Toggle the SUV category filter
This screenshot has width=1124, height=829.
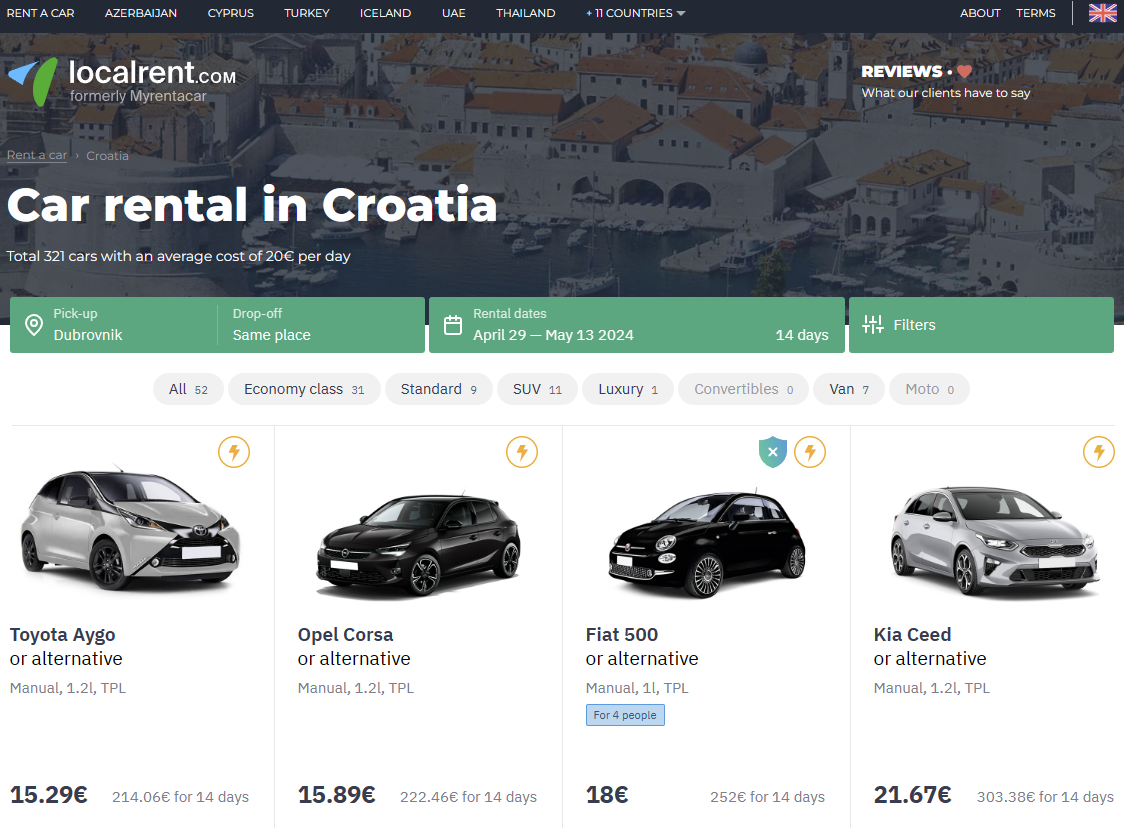coord(537,389)
